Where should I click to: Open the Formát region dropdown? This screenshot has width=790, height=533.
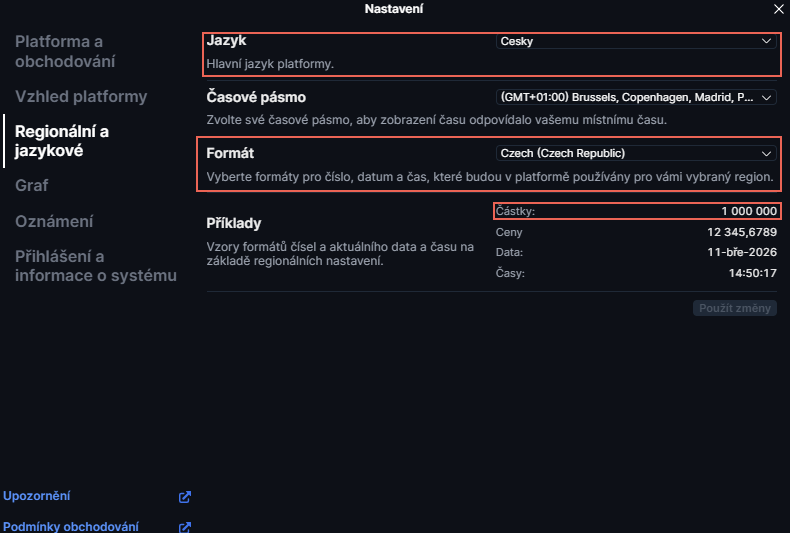click(636, 154)
